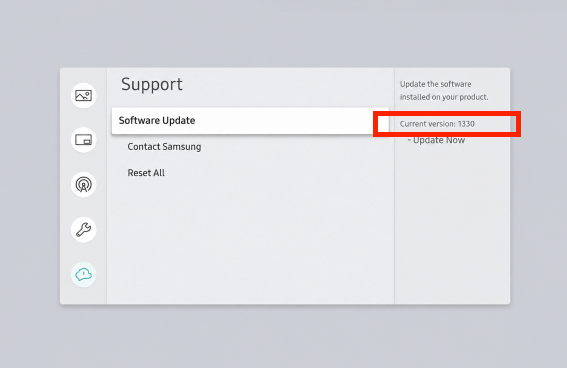Screen dimensions: 567x368
Task: Select the Support cloud icon
Action: point(84,274)
